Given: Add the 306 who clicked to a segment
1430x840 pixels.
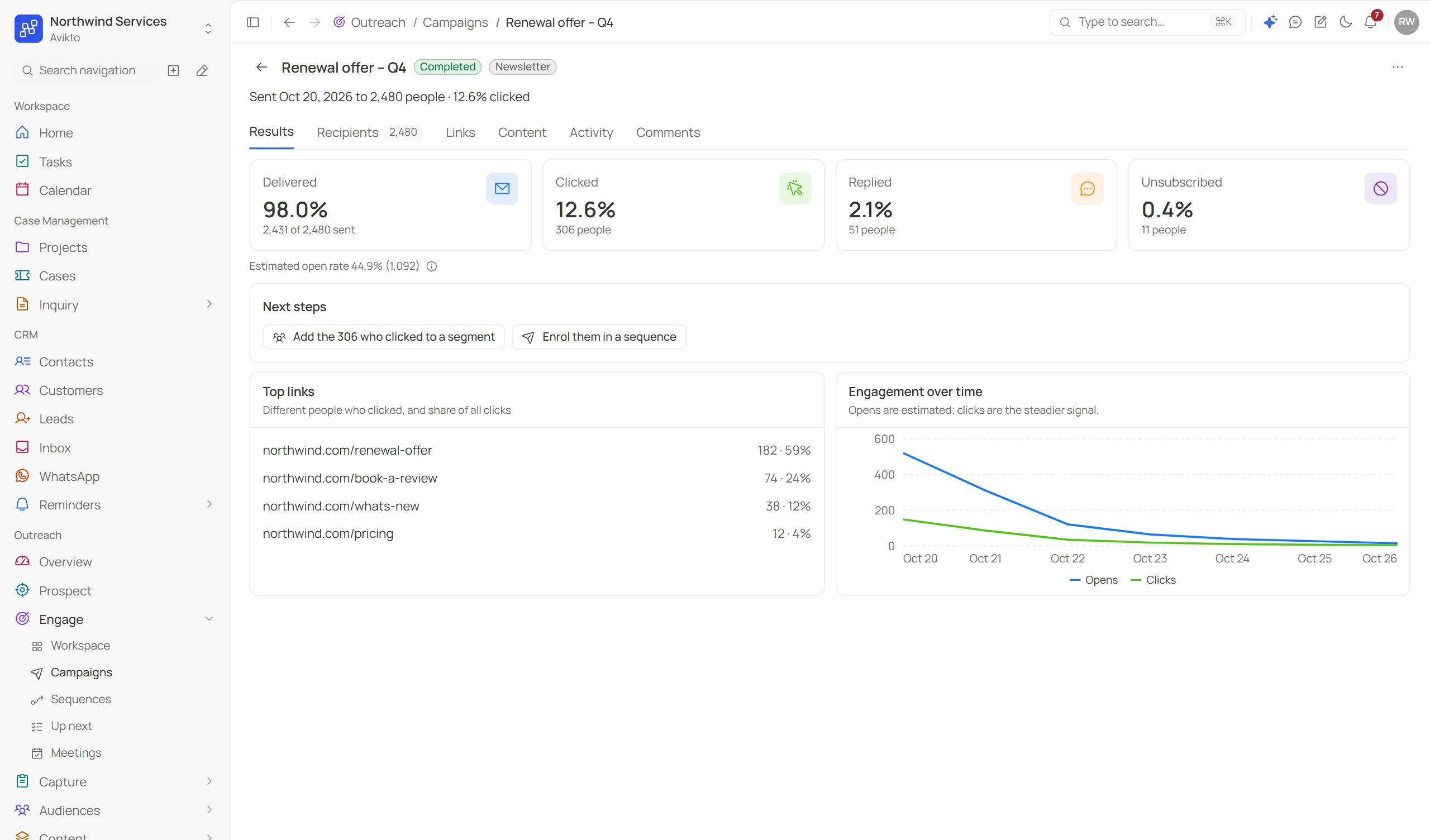Looking at the screenshot, I should [384, 337].
